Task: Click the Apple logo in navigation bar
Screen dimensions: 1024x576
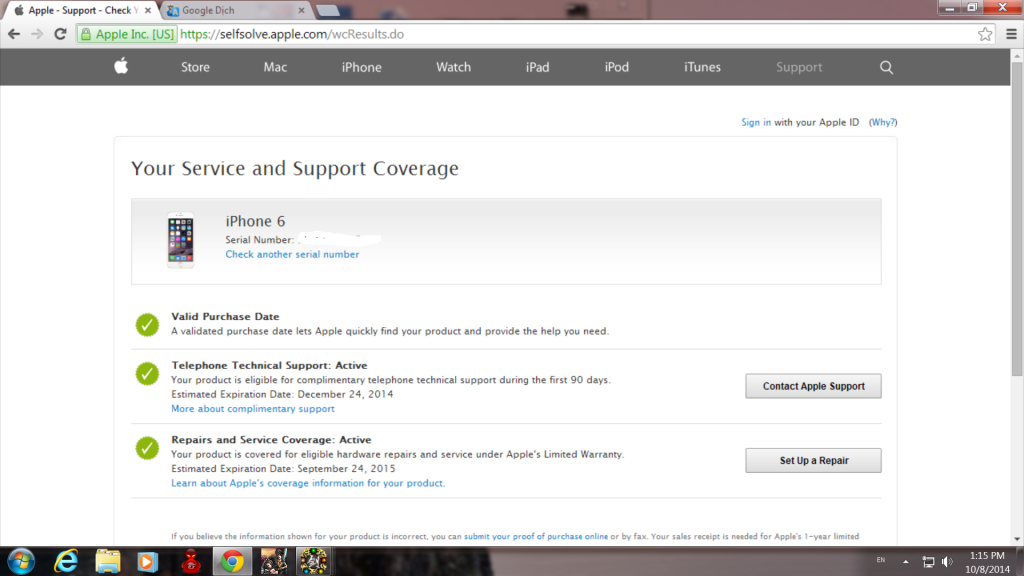Action: pos(121,67)
